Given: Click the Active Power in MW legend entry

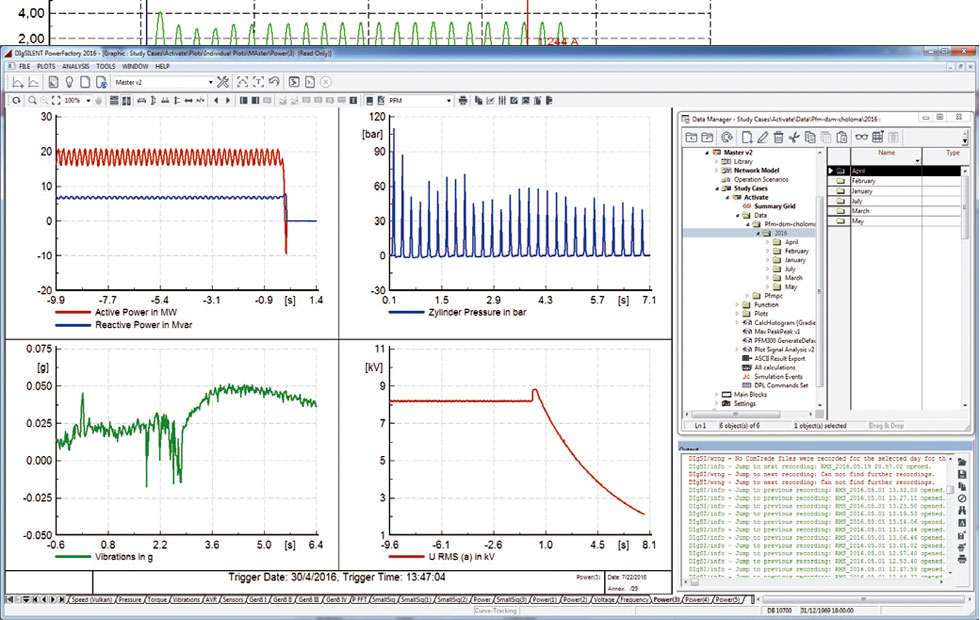Looking at the screenshot, I should click(136, 312).
